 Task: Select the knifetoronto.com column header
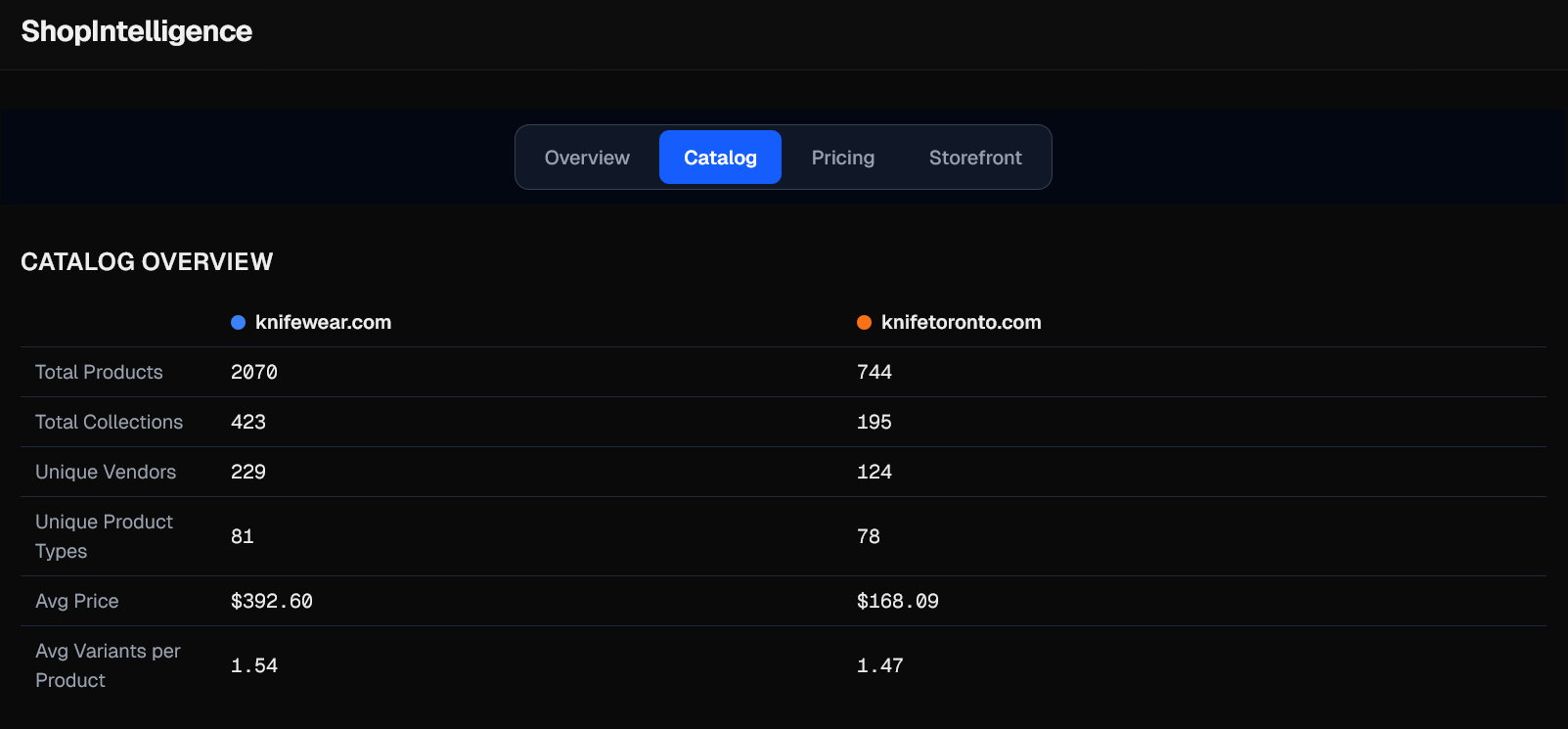click(961, 322)
